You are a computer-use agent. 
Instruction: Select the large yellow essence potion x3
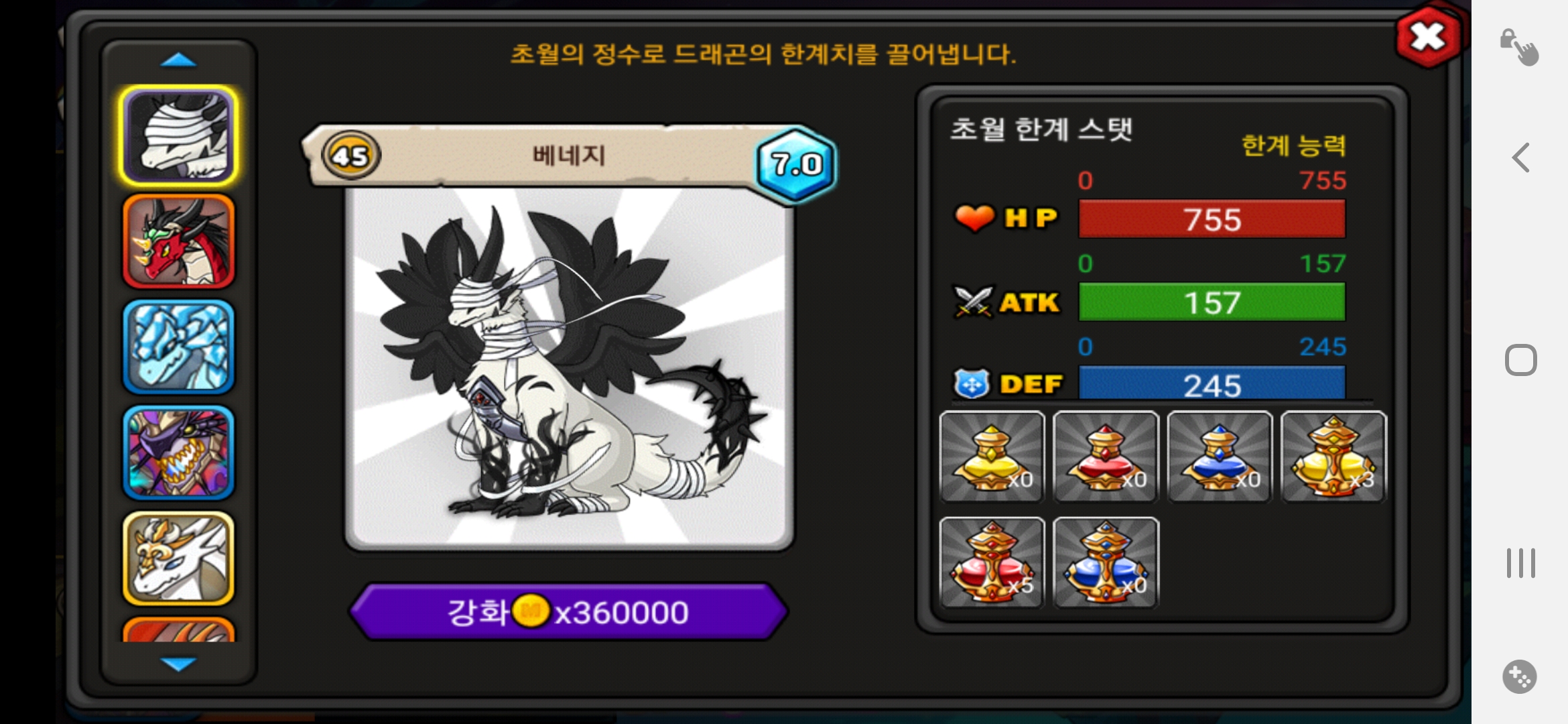pyautogui.click(x=1333, y=457)
